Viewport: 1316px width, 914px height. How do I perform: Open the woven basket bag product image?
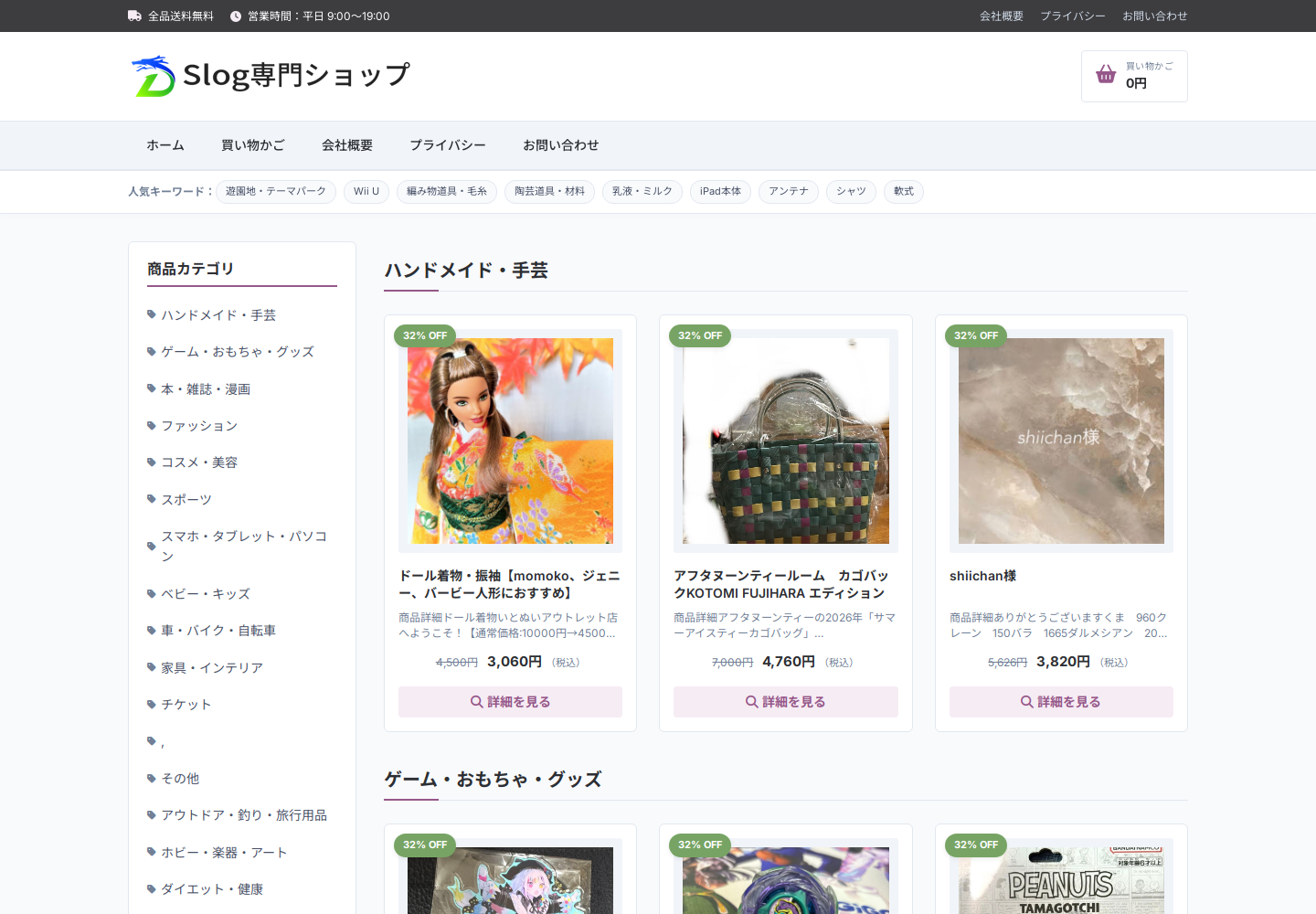pos(786,441)
